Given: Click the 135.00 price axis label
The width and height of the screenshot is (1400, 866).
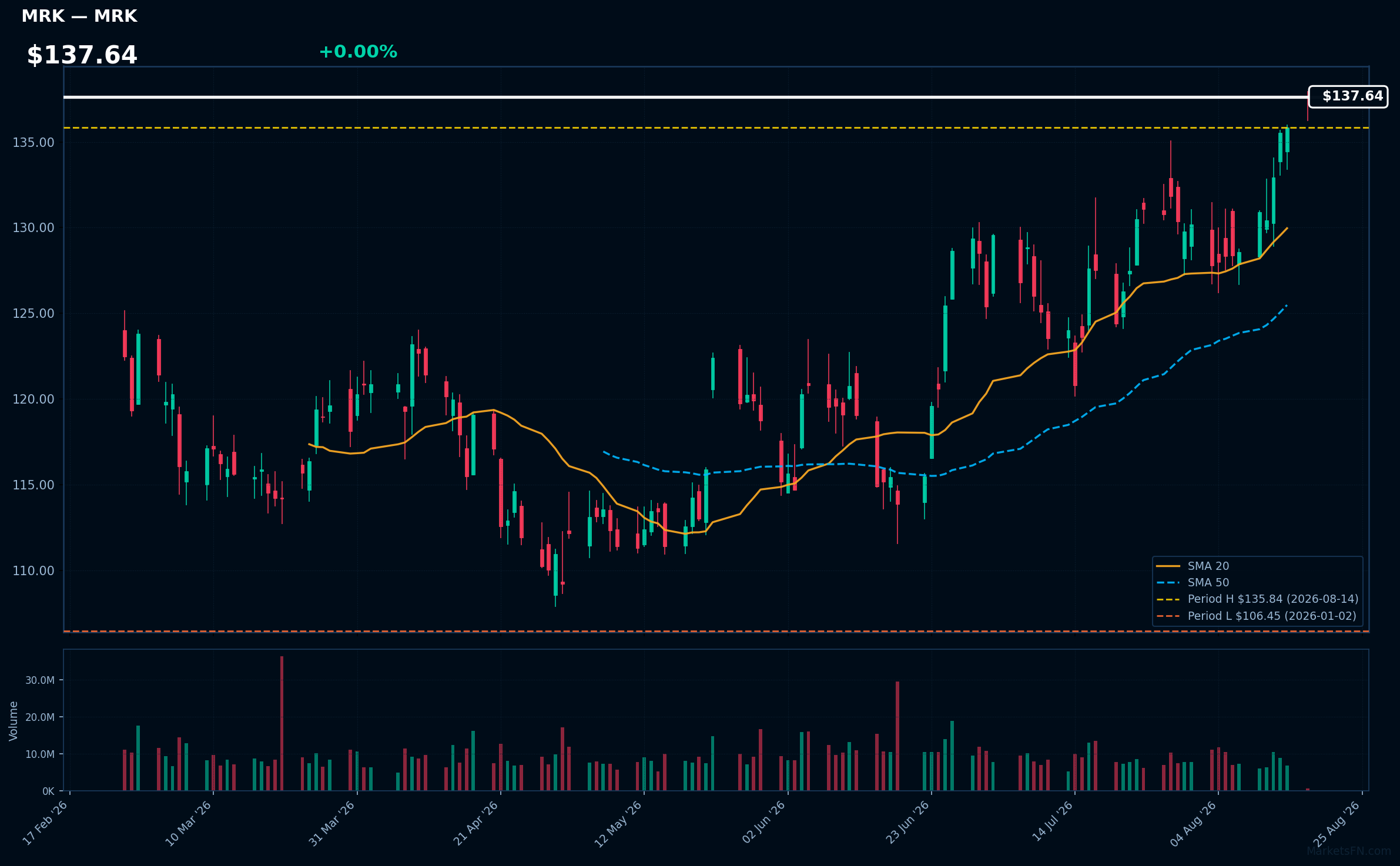Looking at the screenshot, I should (x=34, y=143).
